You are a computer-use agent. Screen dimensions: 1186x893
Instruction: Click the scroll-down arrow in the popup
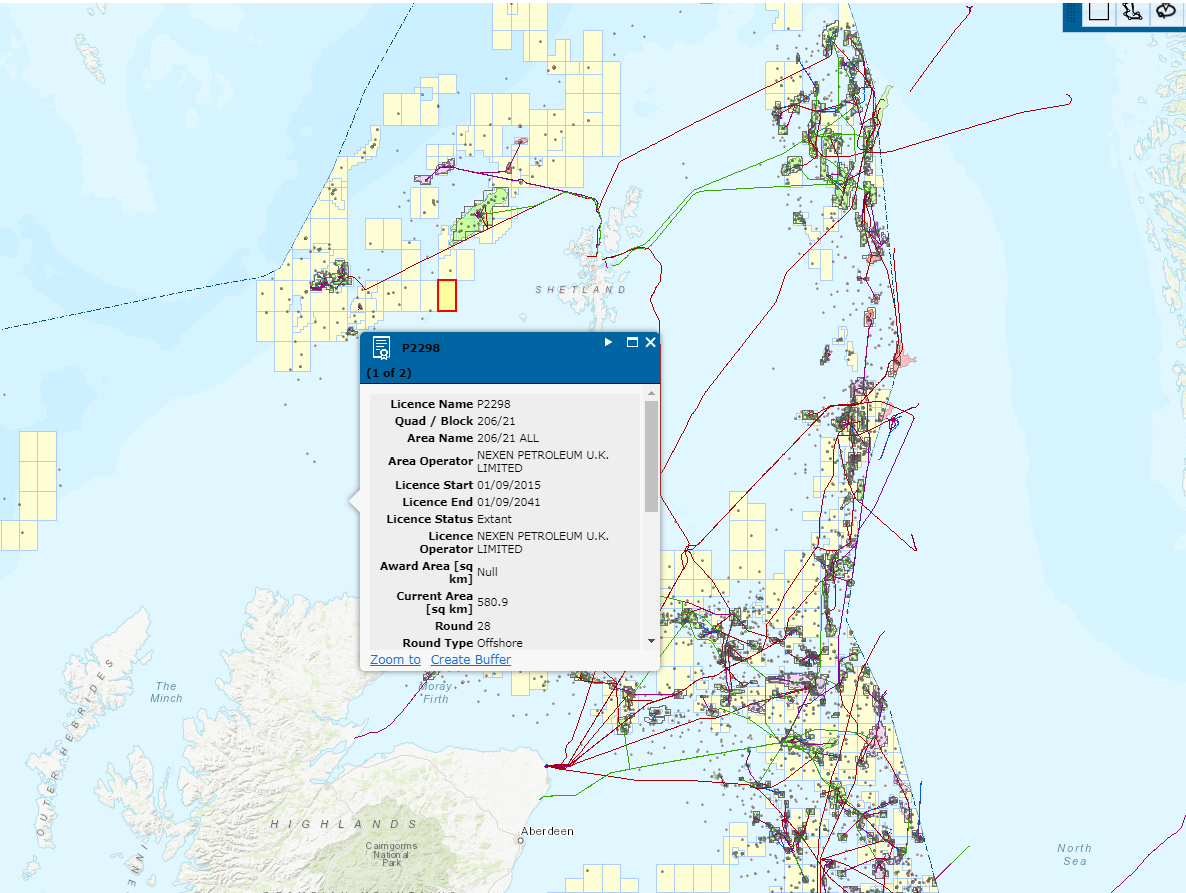[650, 642]
